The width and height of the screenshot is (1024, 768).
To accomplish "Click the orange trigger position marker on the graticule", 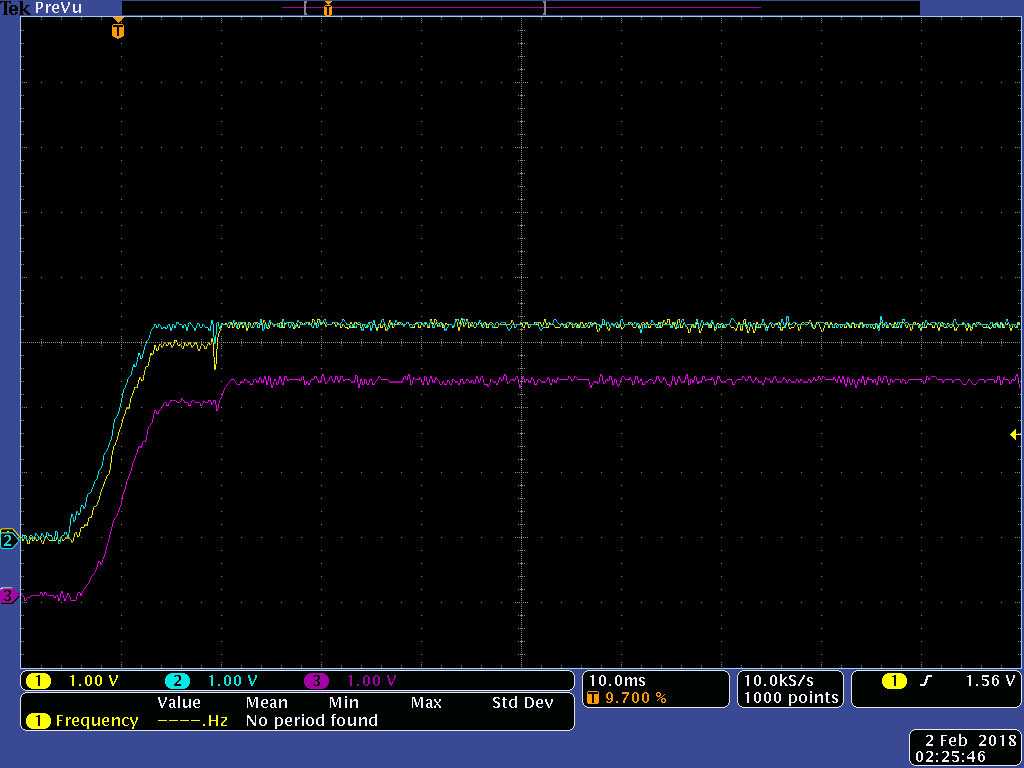I will 118,29.
